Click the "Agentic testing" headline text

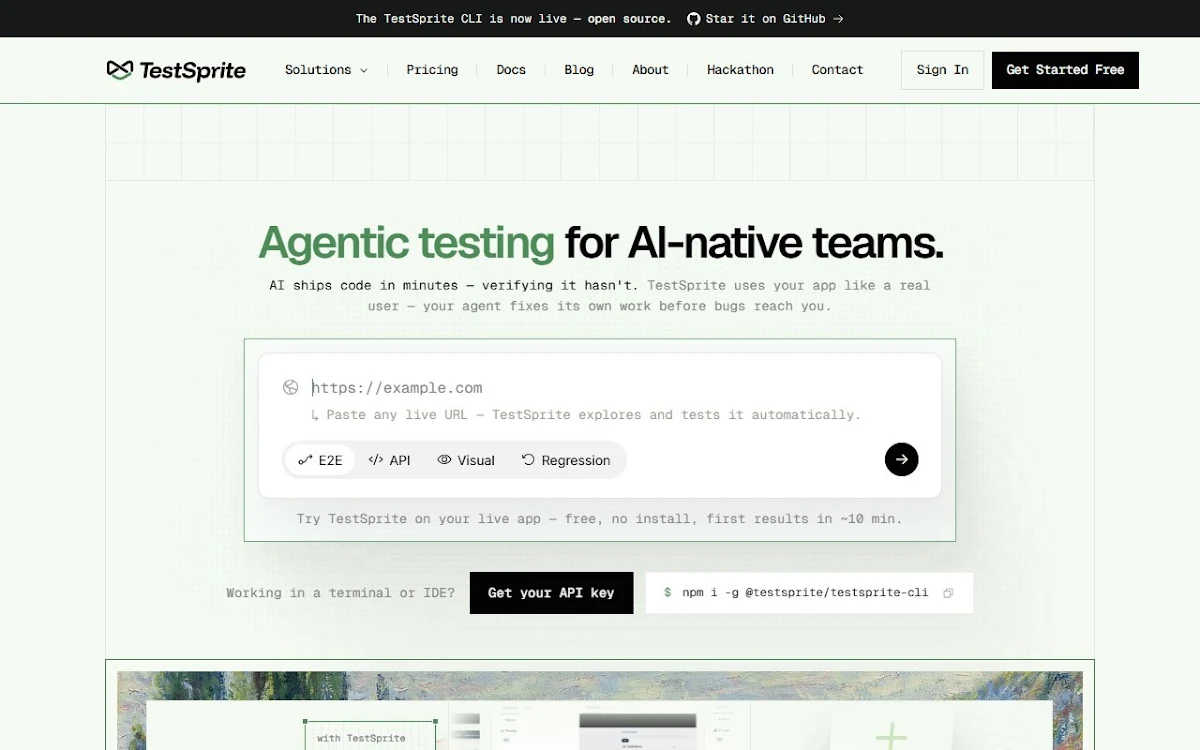[406, 243]
